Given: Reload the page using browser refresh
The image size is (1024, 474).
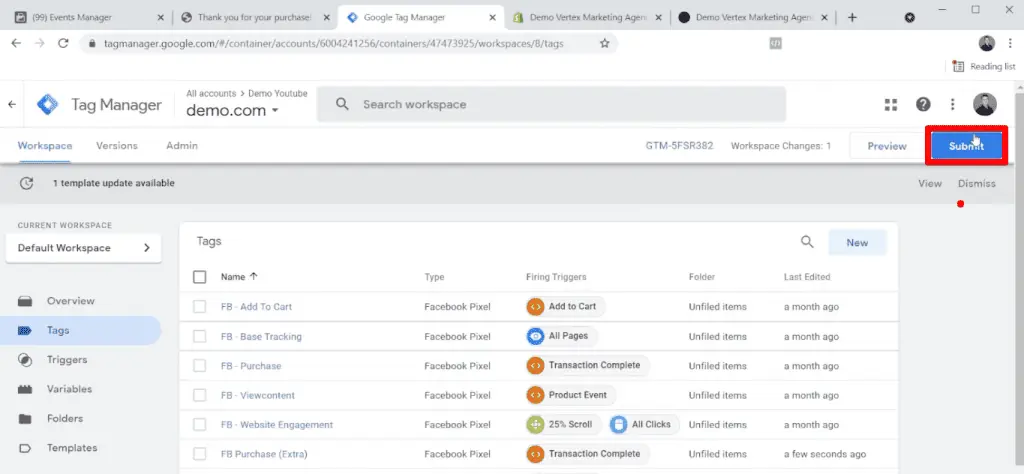Looking at the screenshot, I should click(63, 43).
